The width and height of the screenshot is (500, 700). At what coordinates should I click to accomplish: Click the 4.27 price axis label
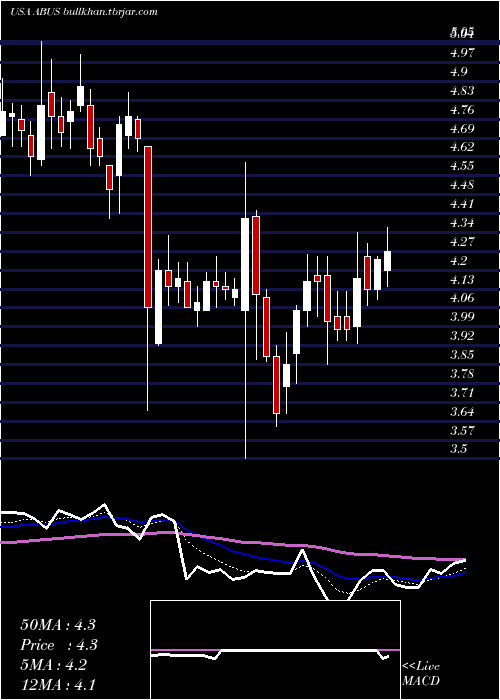pos(462,242)
